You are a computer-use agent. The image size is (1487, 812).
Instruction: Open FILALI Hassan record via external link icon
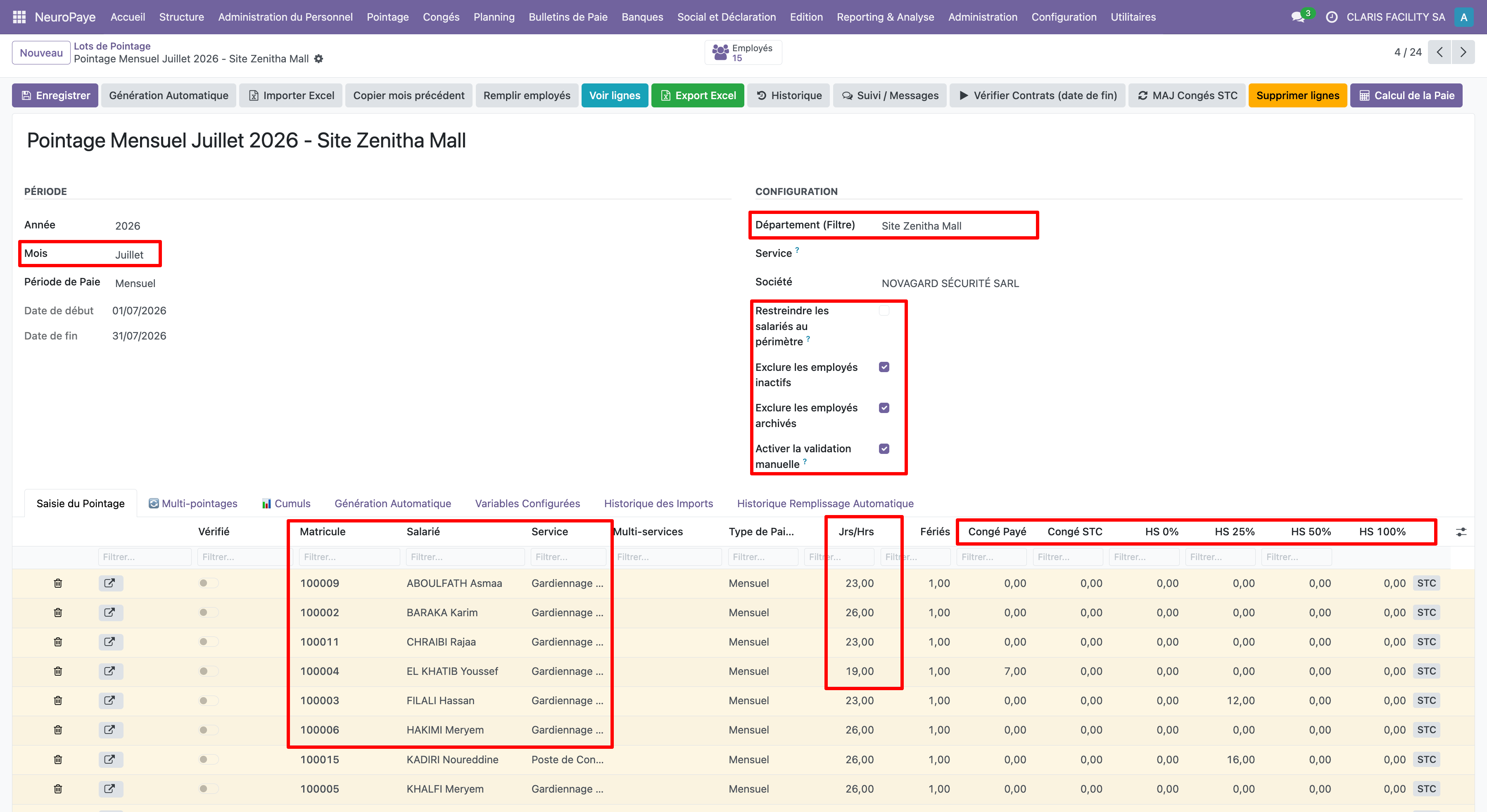[110, 700]
